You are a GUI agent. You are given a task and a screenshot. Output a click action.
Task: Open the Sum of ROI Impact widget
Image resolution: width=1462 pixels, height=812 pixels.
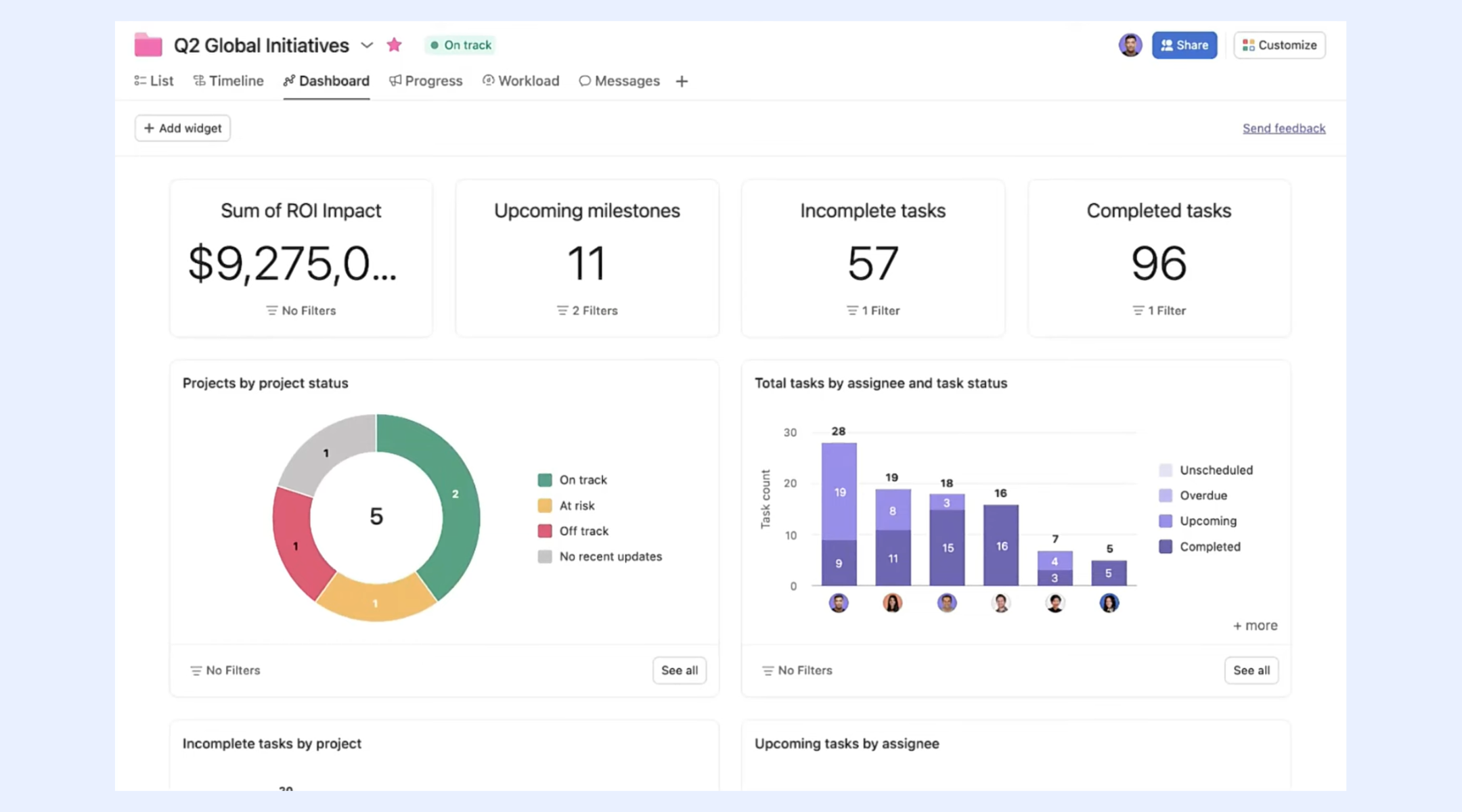[301, 258]
